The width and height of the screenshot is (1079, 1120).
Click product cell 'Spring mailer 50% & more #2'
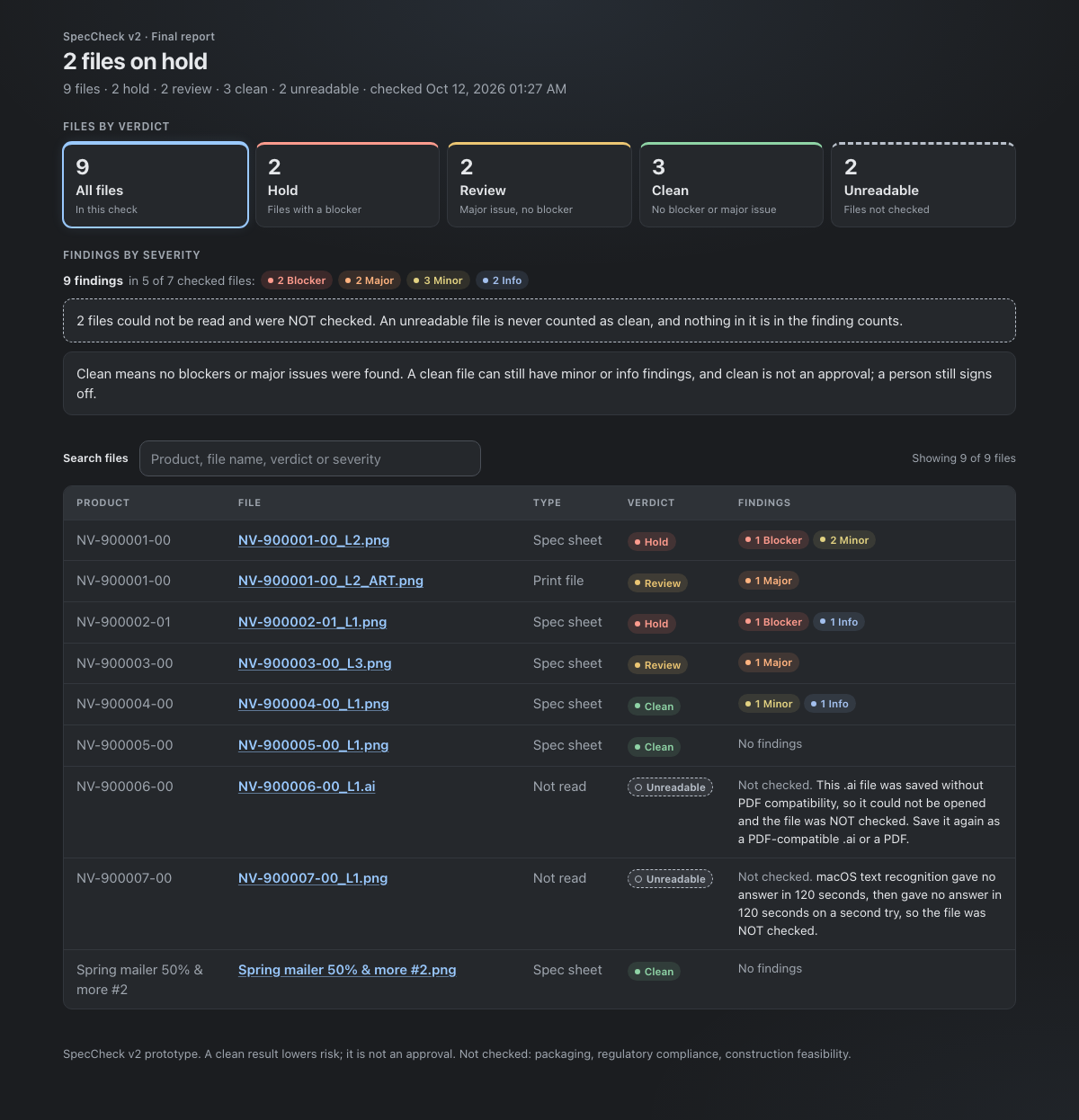point(139,980)
